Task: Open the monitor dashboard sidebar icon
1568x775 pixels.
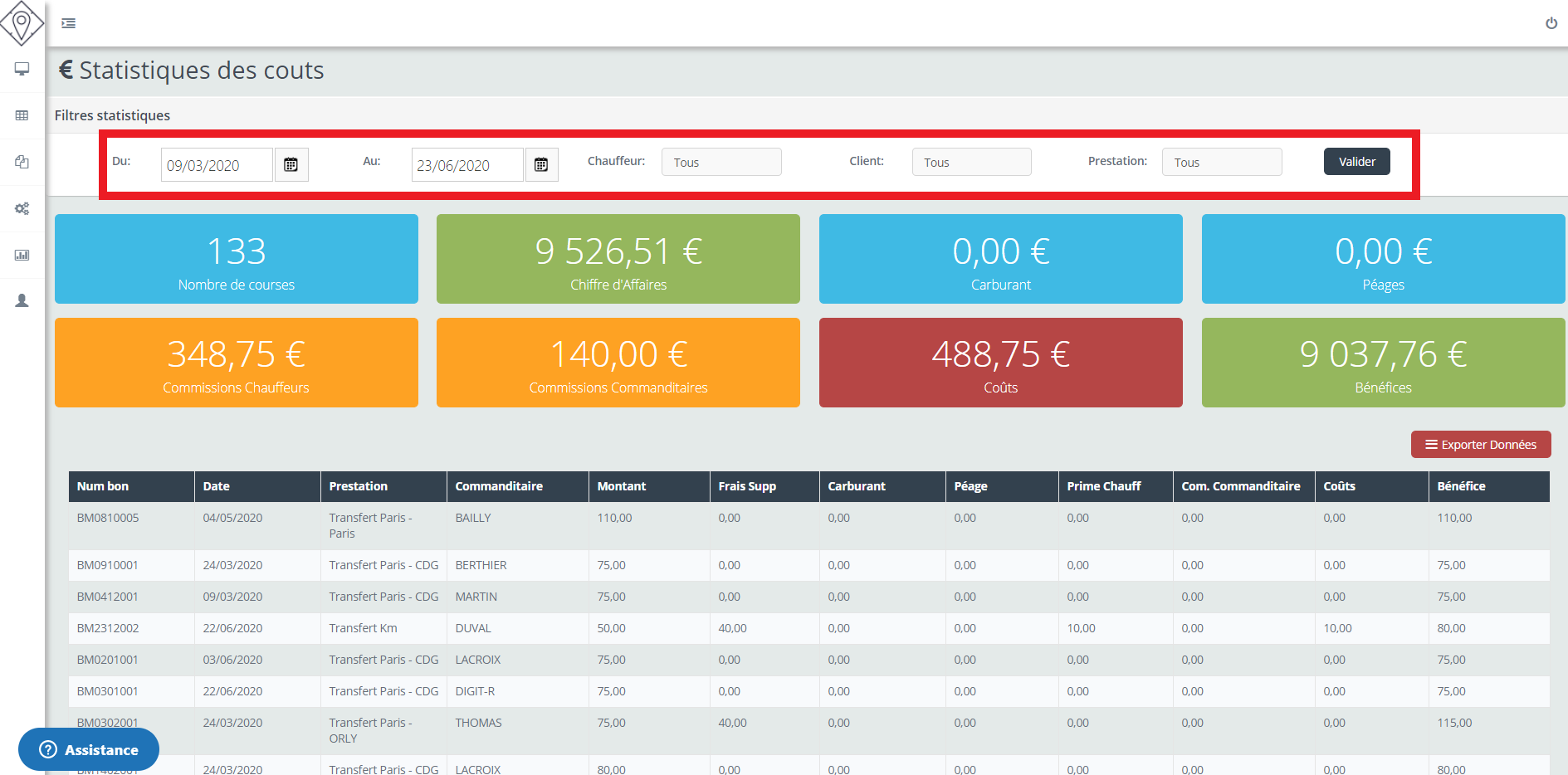Action: pos(22,69)
